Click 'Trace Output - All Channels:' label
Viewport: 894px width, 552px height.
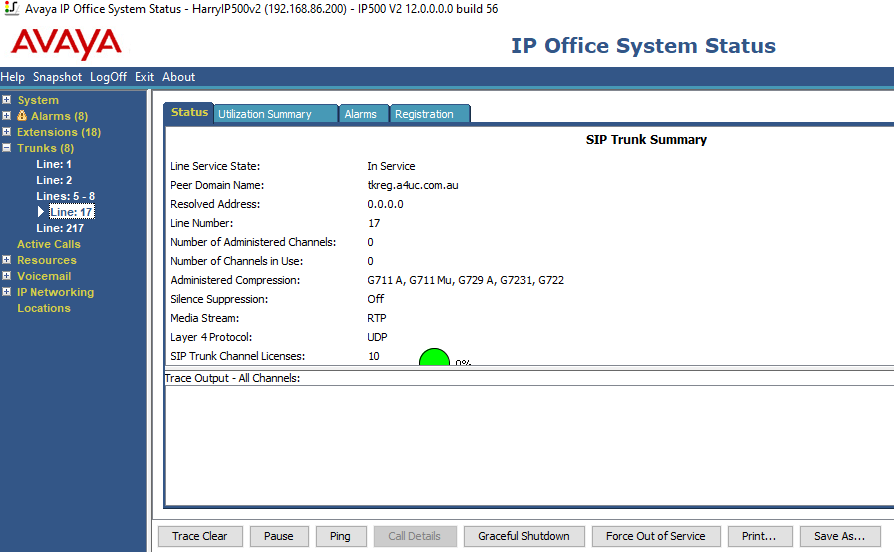pyautogui.click(x=232, y=378)
